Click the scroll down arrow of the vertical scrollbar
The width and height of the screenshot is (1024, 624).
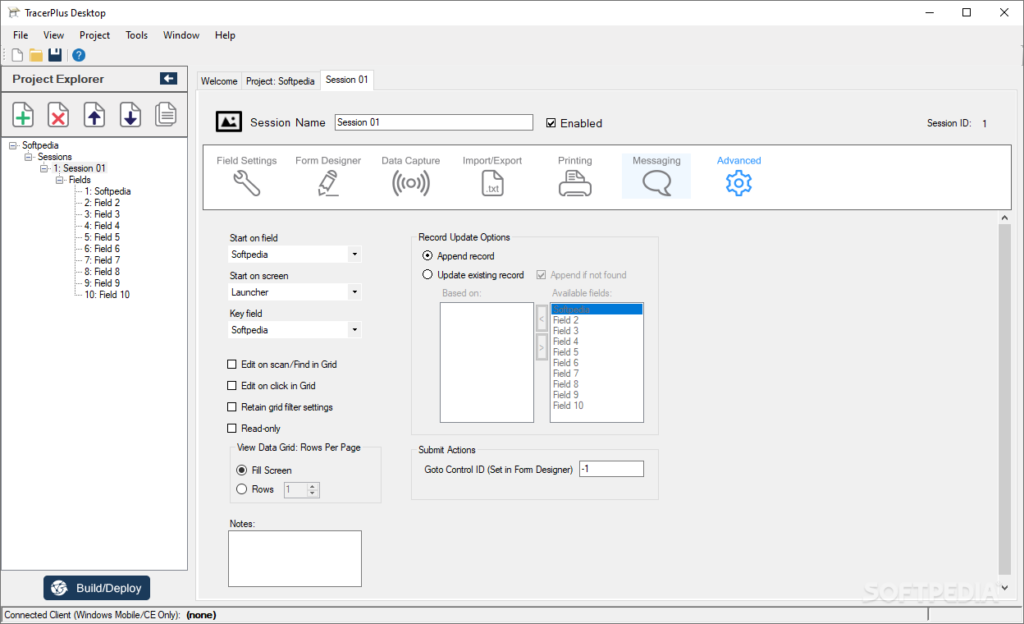point(1004,587)
